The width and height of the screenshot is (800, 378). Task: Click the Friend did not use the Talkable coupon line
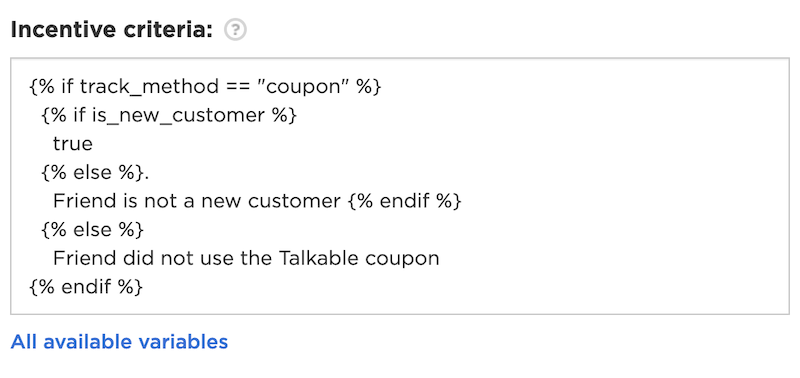pyautogui.click(x=246, y=258)
